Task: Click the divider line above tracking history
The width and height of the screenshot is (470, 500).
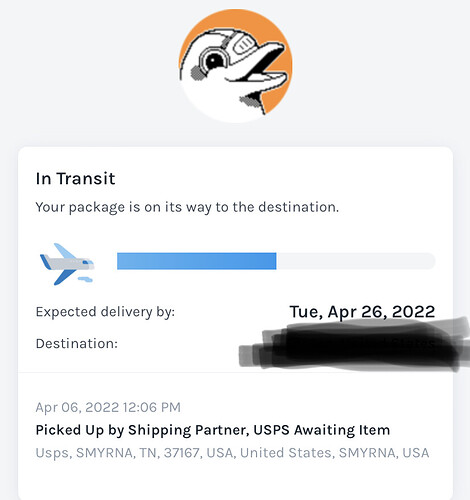Action: pos(235,372)
